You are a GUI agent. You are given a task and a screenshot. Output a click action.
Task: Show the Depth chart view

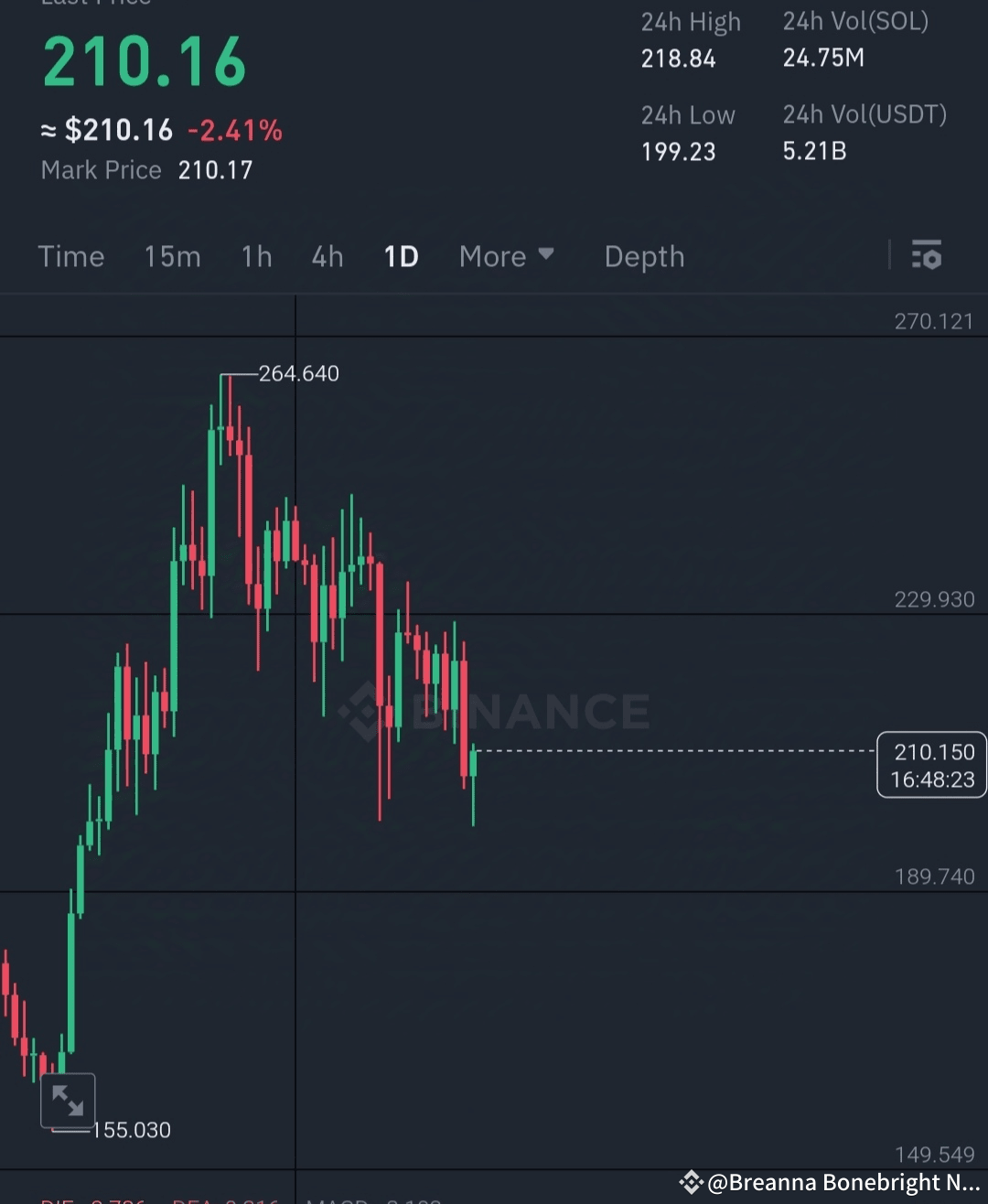coord(645,257)
